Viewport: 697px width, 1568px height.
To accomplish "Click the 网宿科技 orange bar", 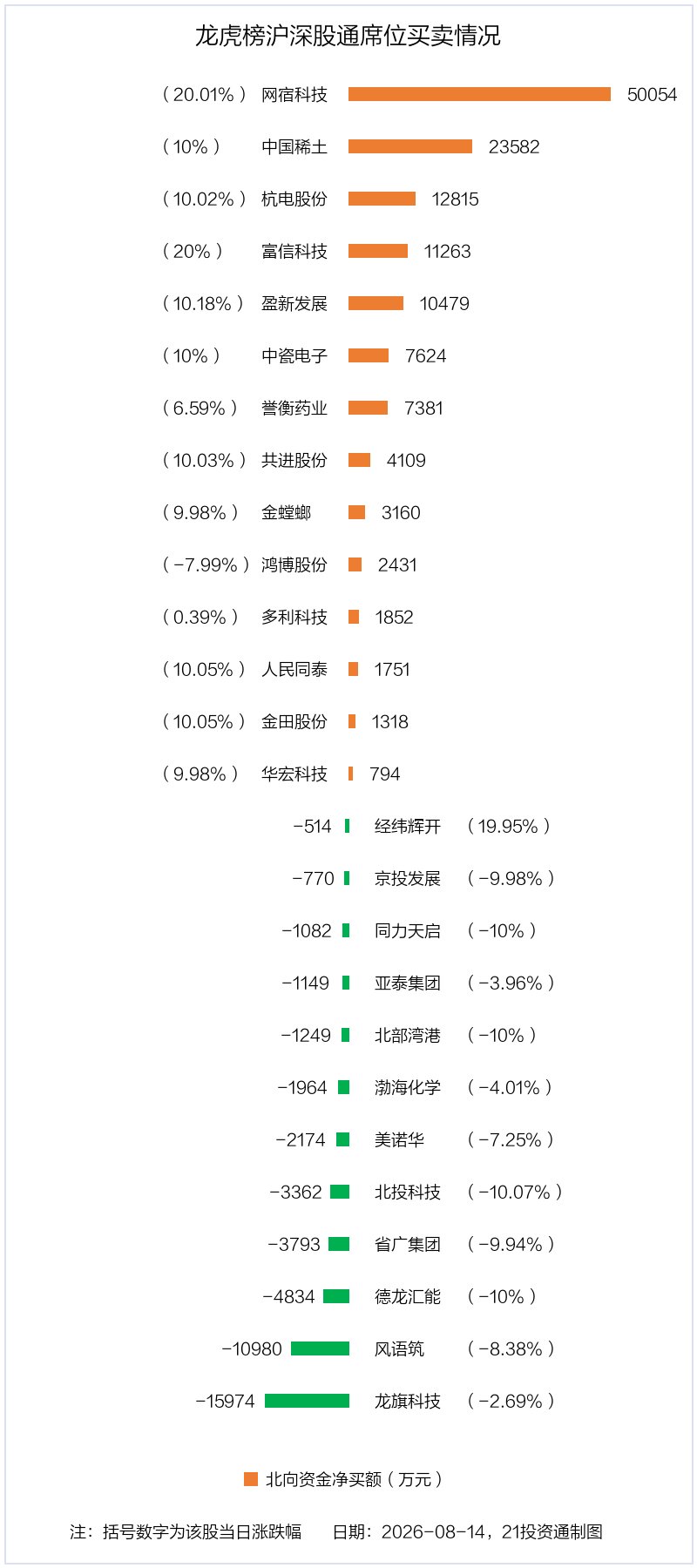I will coord(479,94).
